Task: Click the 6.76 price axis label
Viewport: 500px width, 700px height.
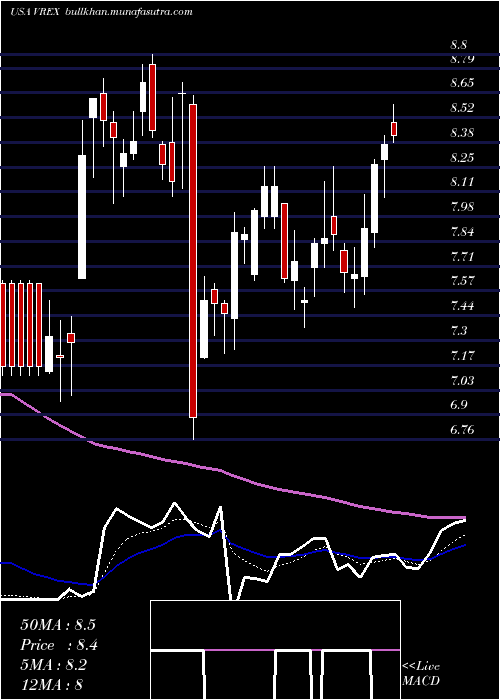Action: tap(462, 430)
